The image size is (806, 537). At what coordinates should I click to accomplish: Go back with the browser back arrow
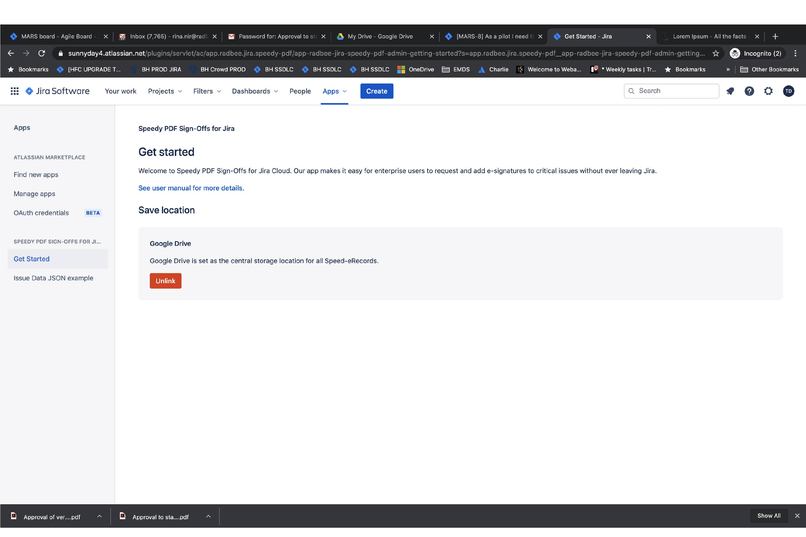tap(11, 53)
